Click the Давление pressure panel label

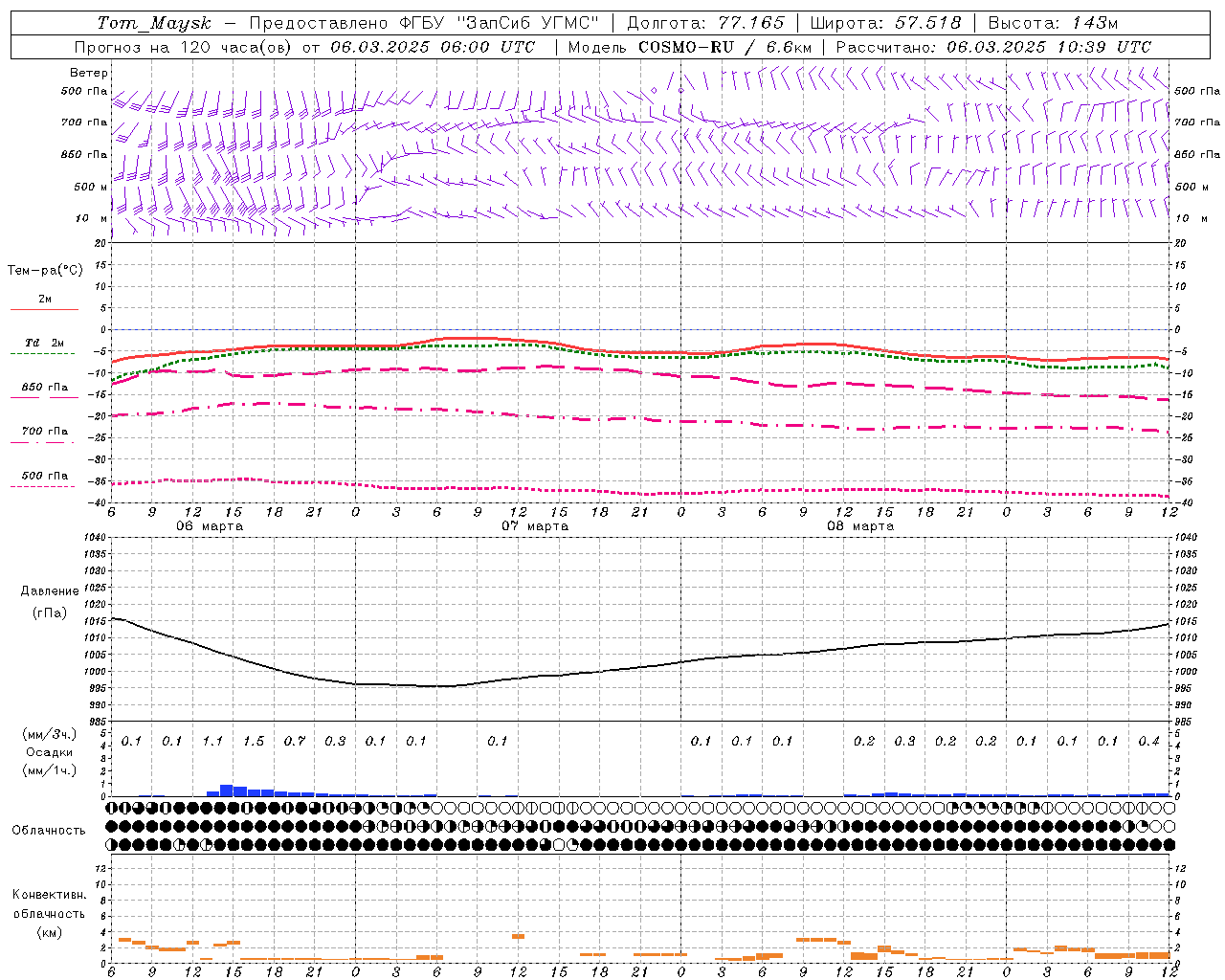coord(50,591)
